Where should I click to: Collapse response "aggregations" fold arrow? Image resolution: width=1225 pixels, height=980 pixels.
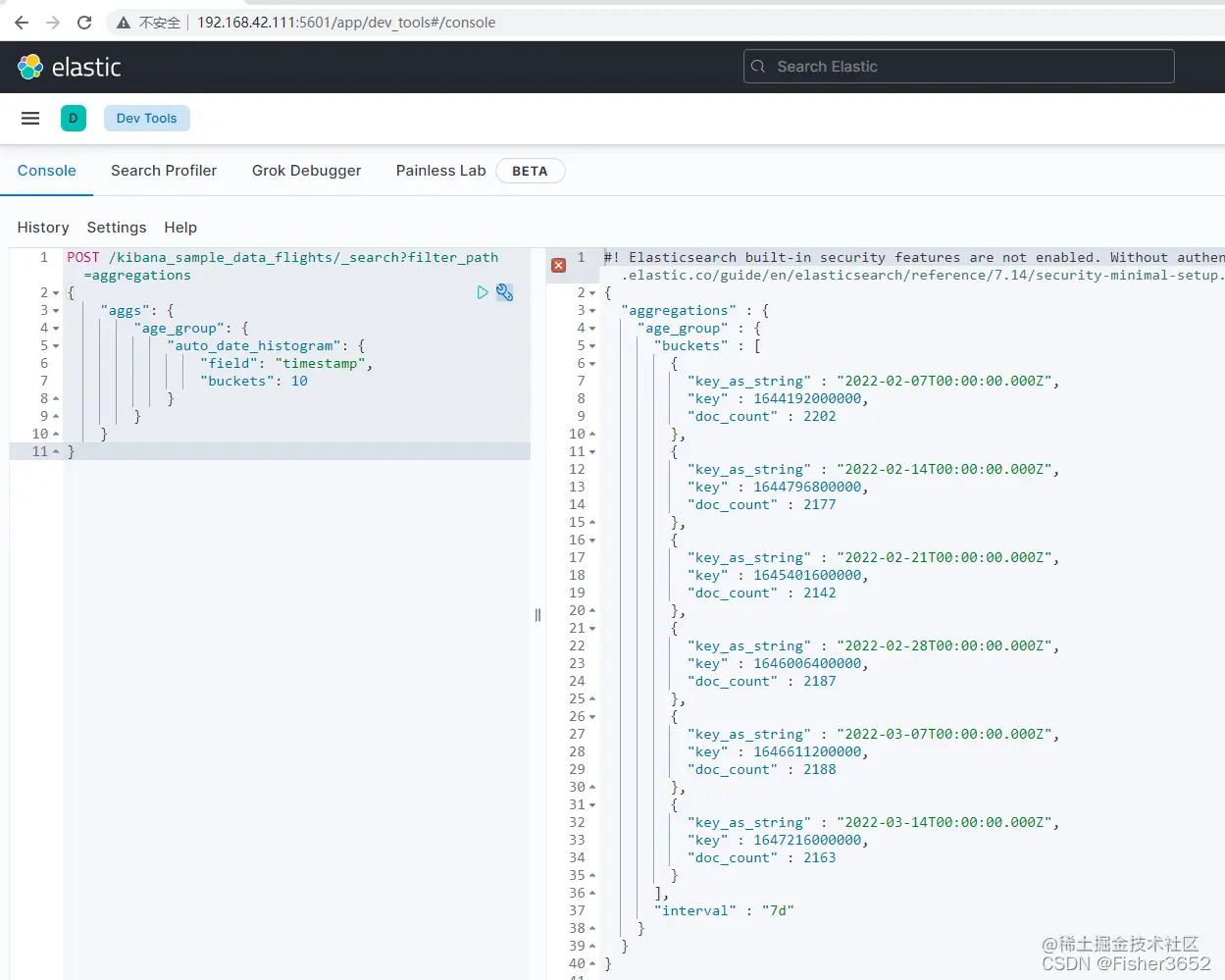(592, 311)
